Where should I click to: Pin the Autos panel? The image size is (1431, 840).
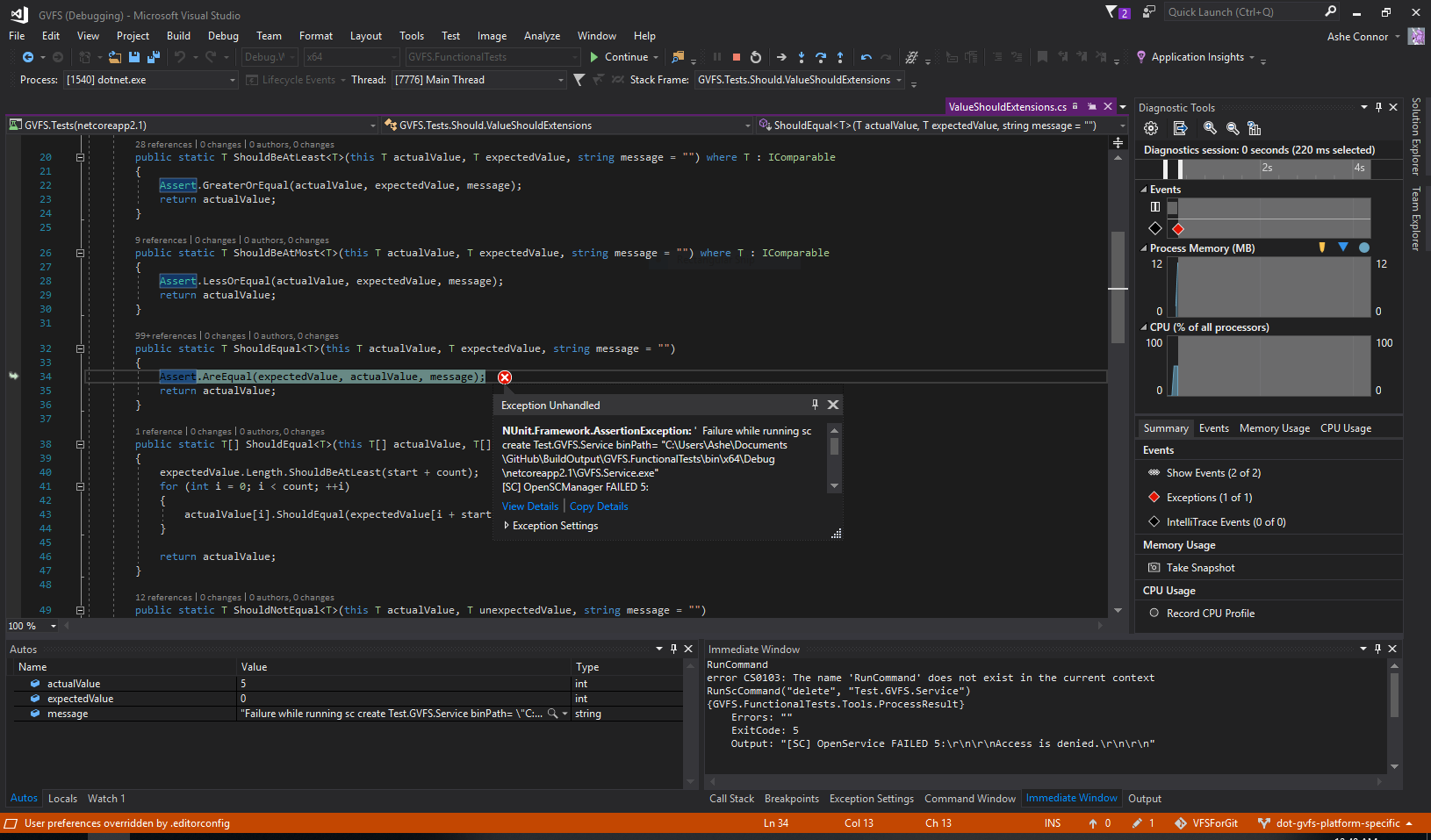pyautogui.click(x=674, y=649)
